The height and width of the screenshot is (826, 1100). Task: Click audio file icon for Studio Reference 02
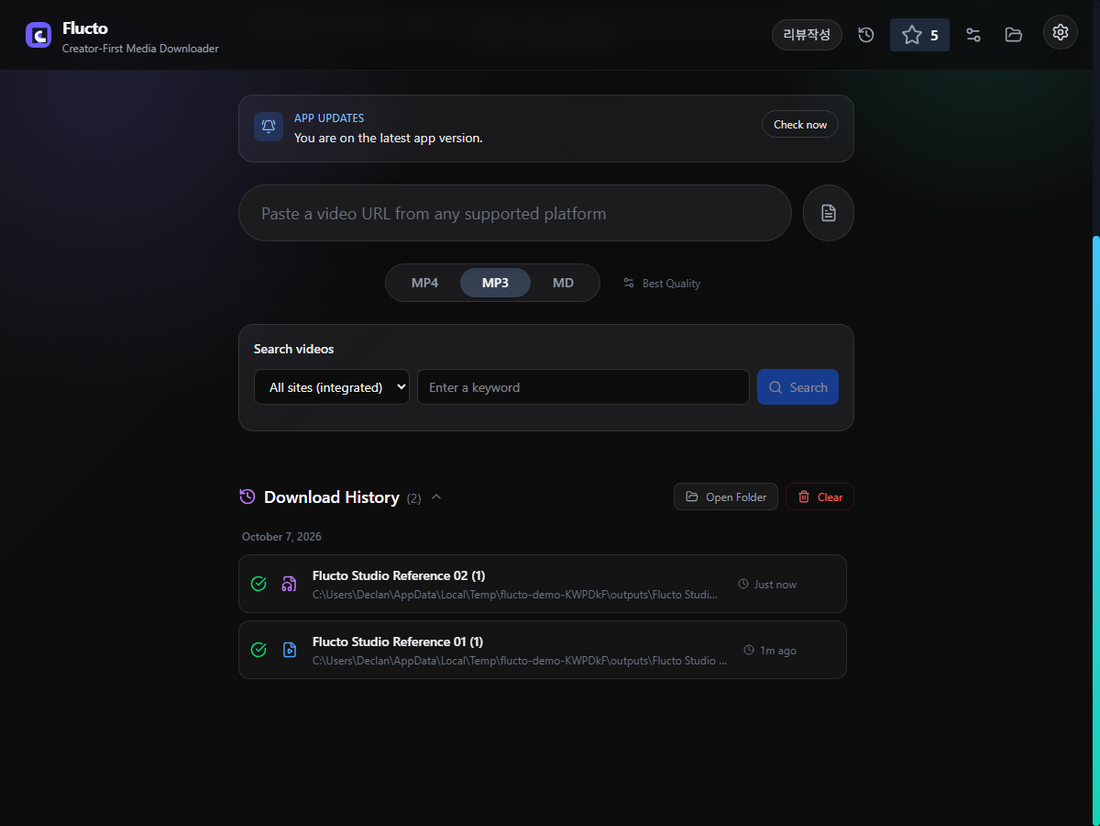pyautogui.click(x=289, y=584)
